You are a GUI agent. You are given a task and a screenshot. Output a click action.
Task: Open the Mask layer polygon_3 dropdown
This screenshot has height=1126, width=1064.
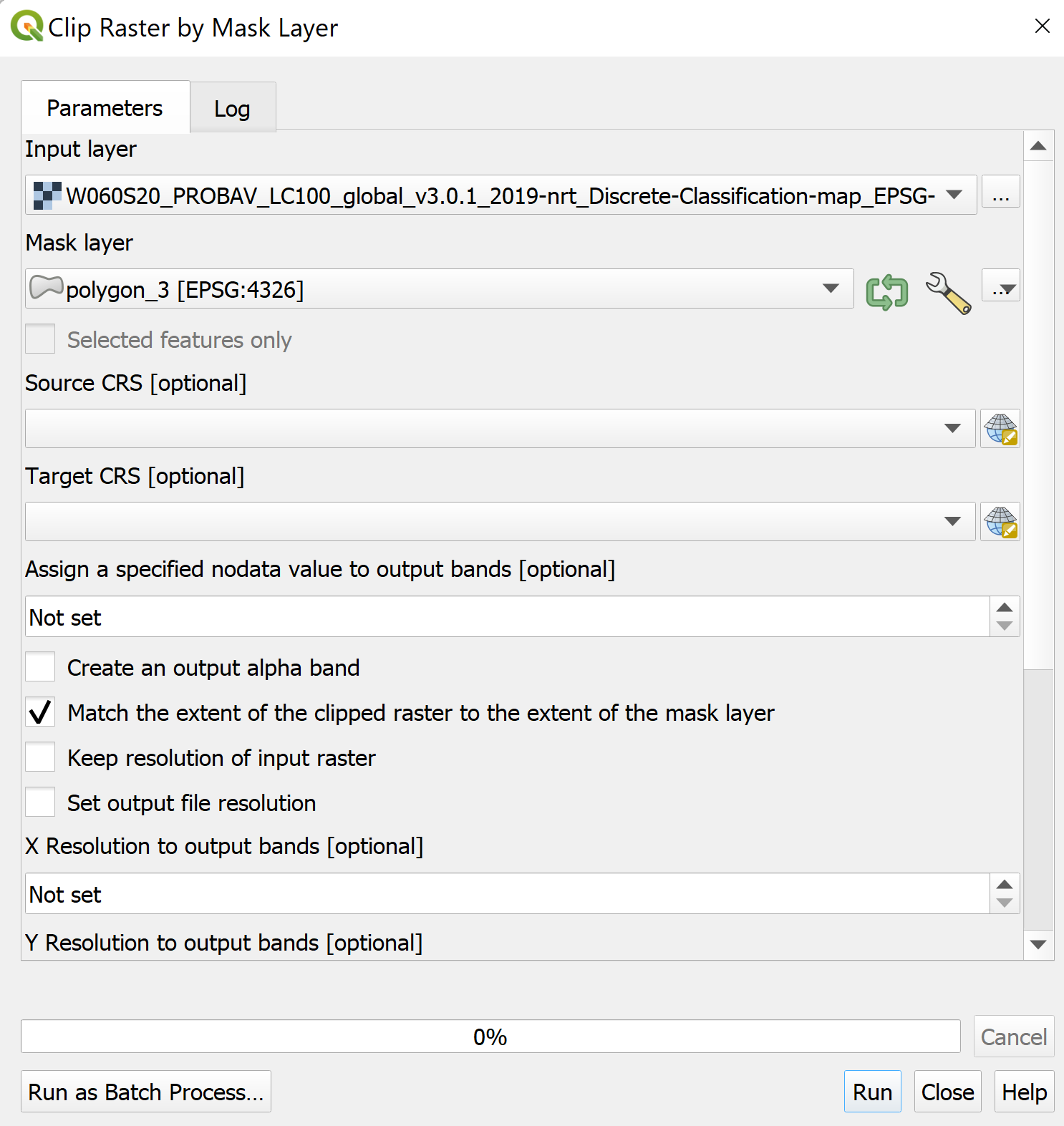coord(831,288)
